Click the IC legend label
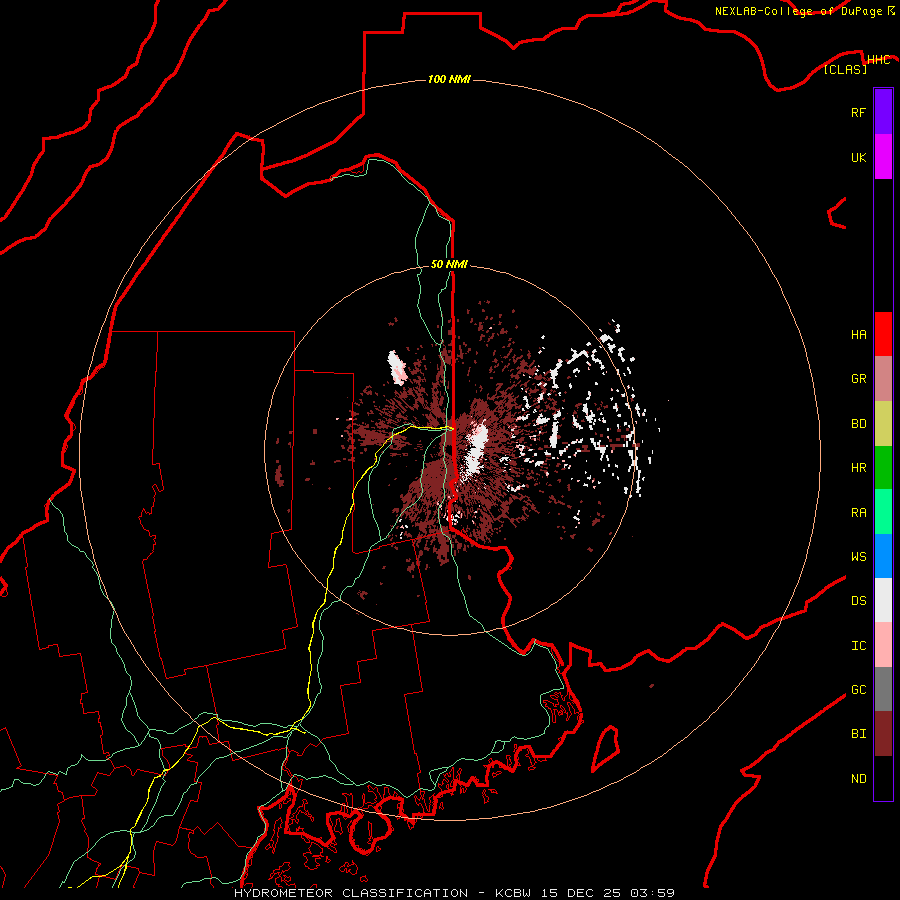The width and height of the screenshot is (900, 900). tap(858, 646)
